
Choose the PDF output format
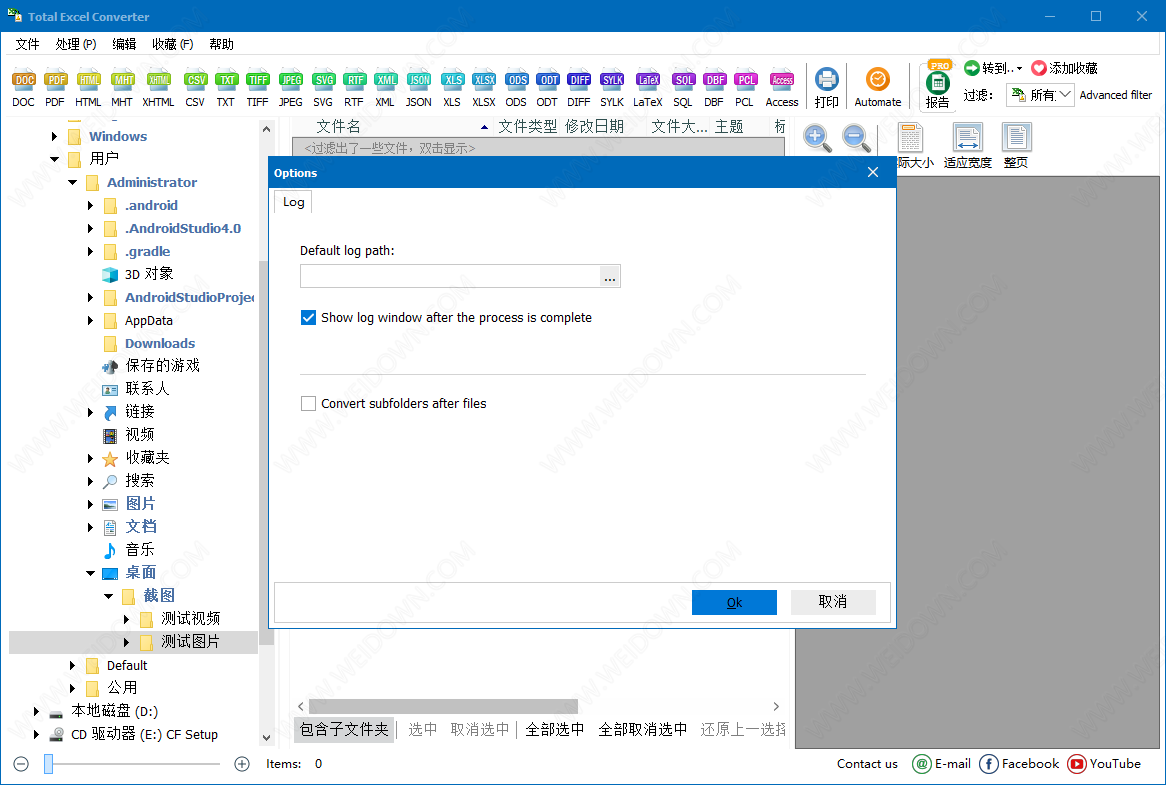[x=55, y=88]
